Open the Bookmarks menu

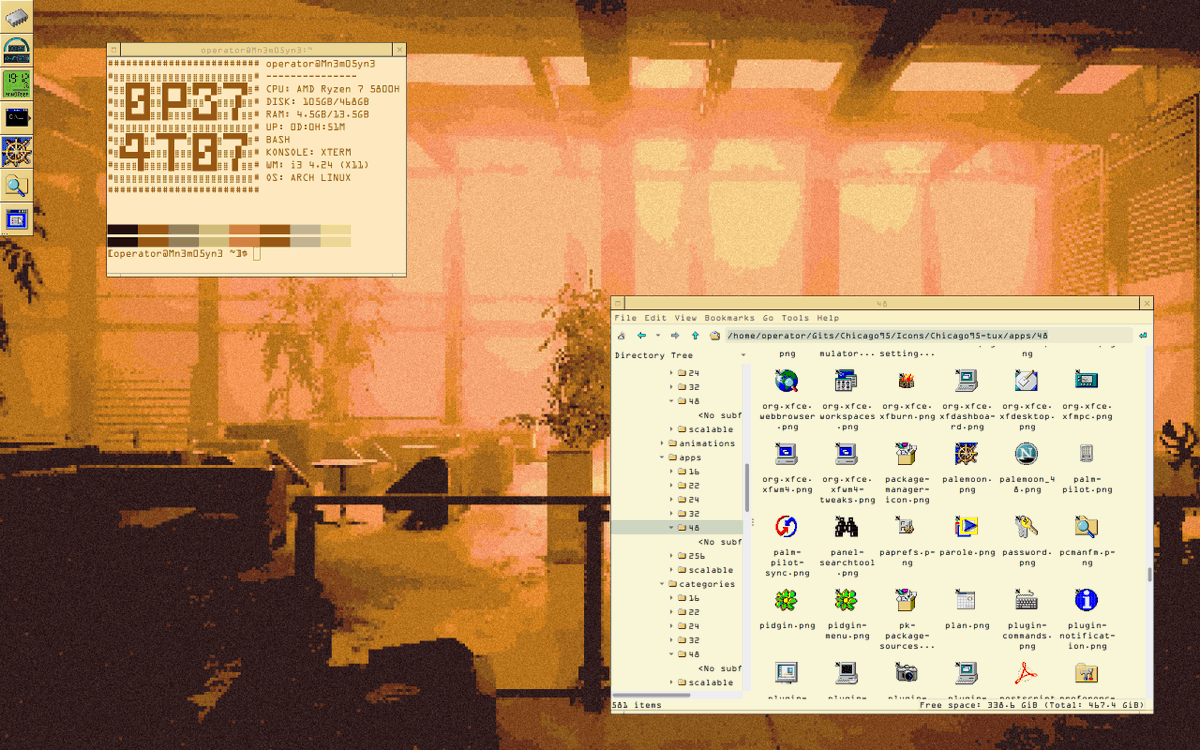click(730, 318)
